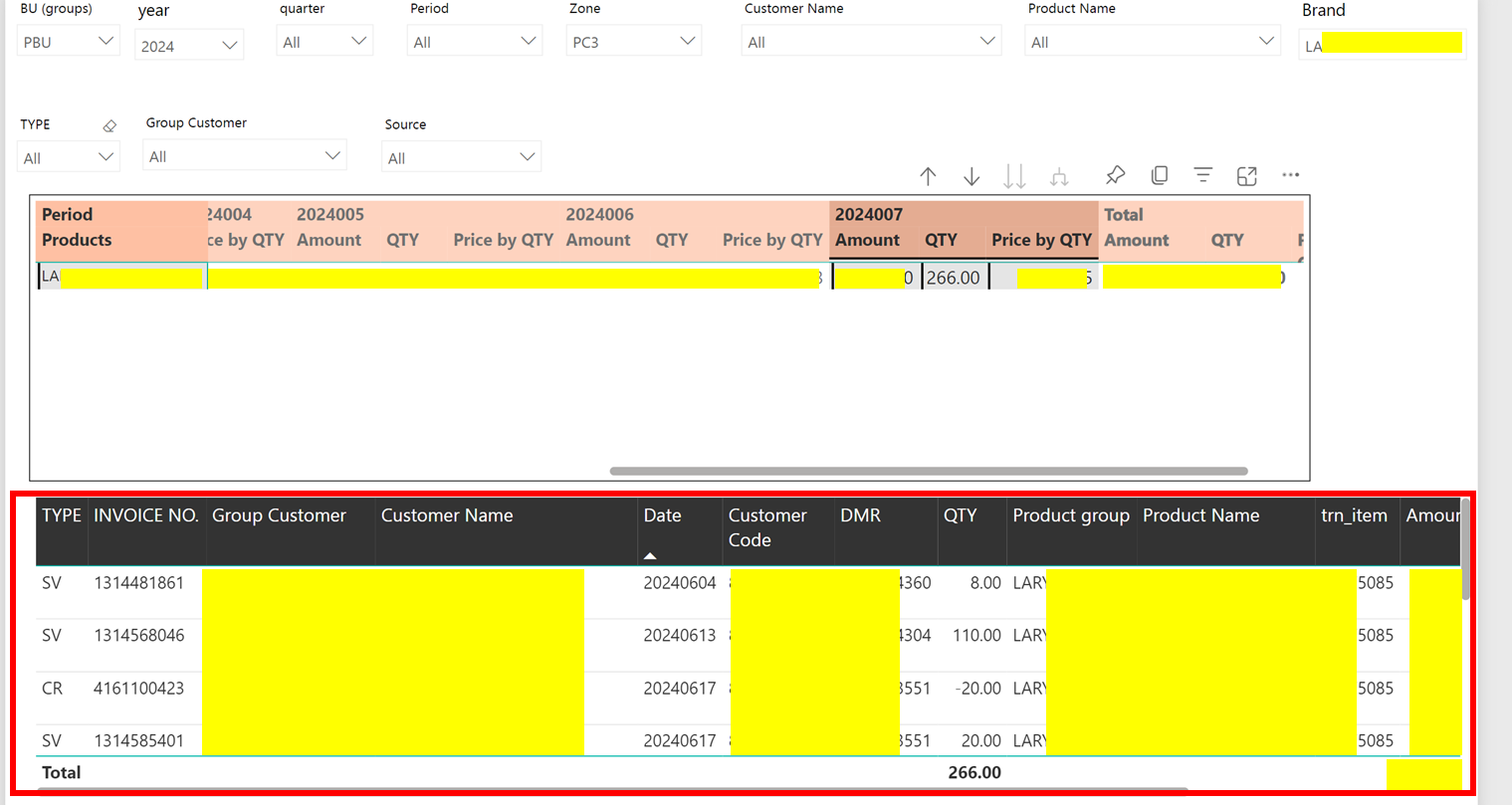Open more options ellipsis menu
This screenshot has width=1512, height=805.
pos(1290,175)
